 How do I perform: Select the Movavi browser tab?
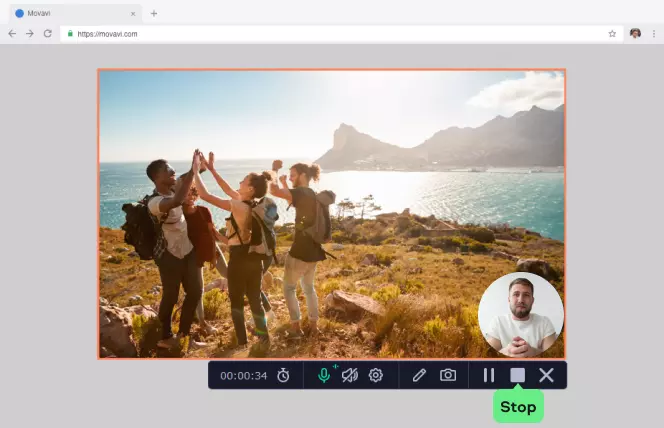[x=75, y=14]
